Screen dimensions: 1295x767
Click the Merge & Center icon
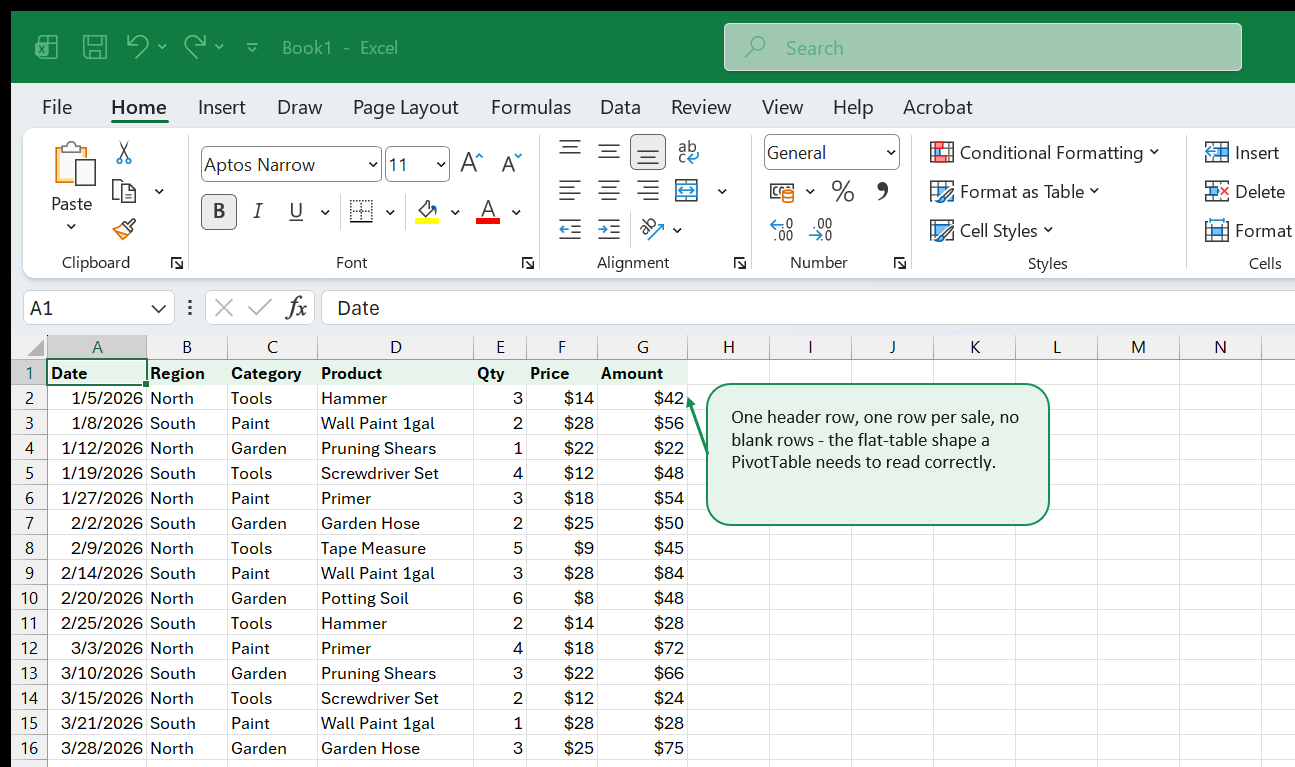[687, 190]
